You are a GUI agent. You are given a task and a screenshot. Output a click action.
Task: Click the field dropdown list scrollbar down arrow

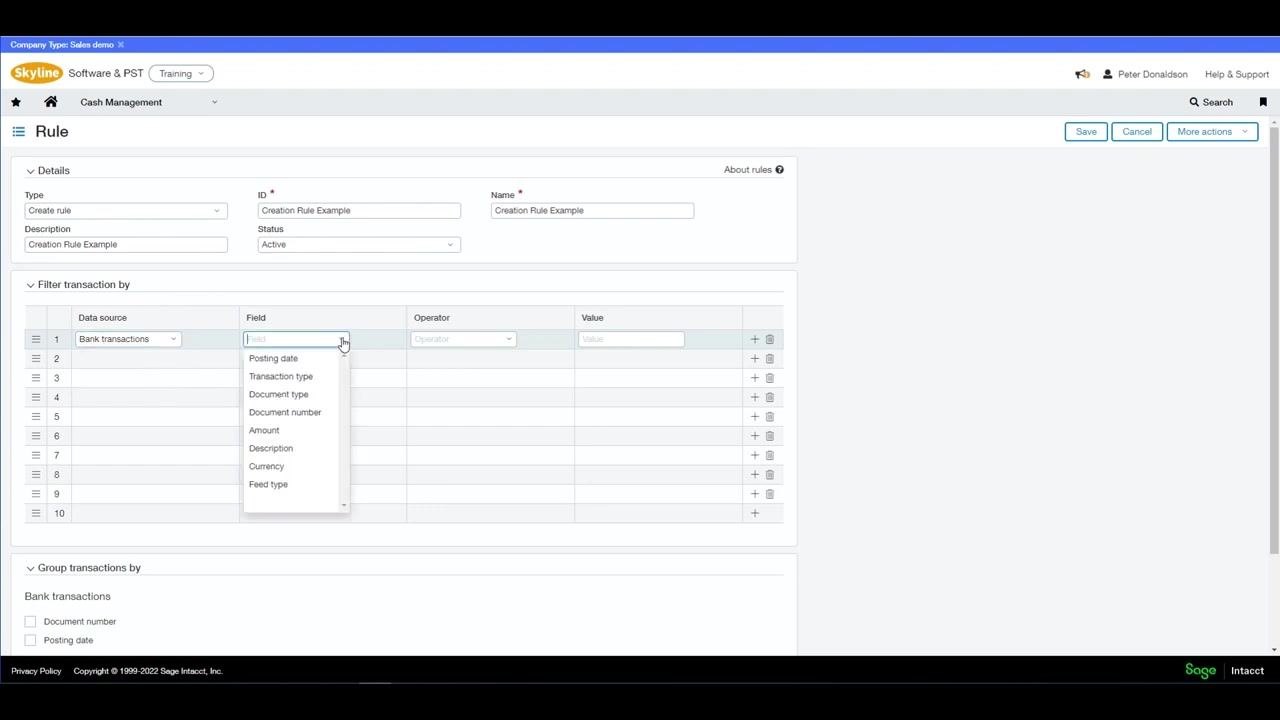(x=345, y=506)
